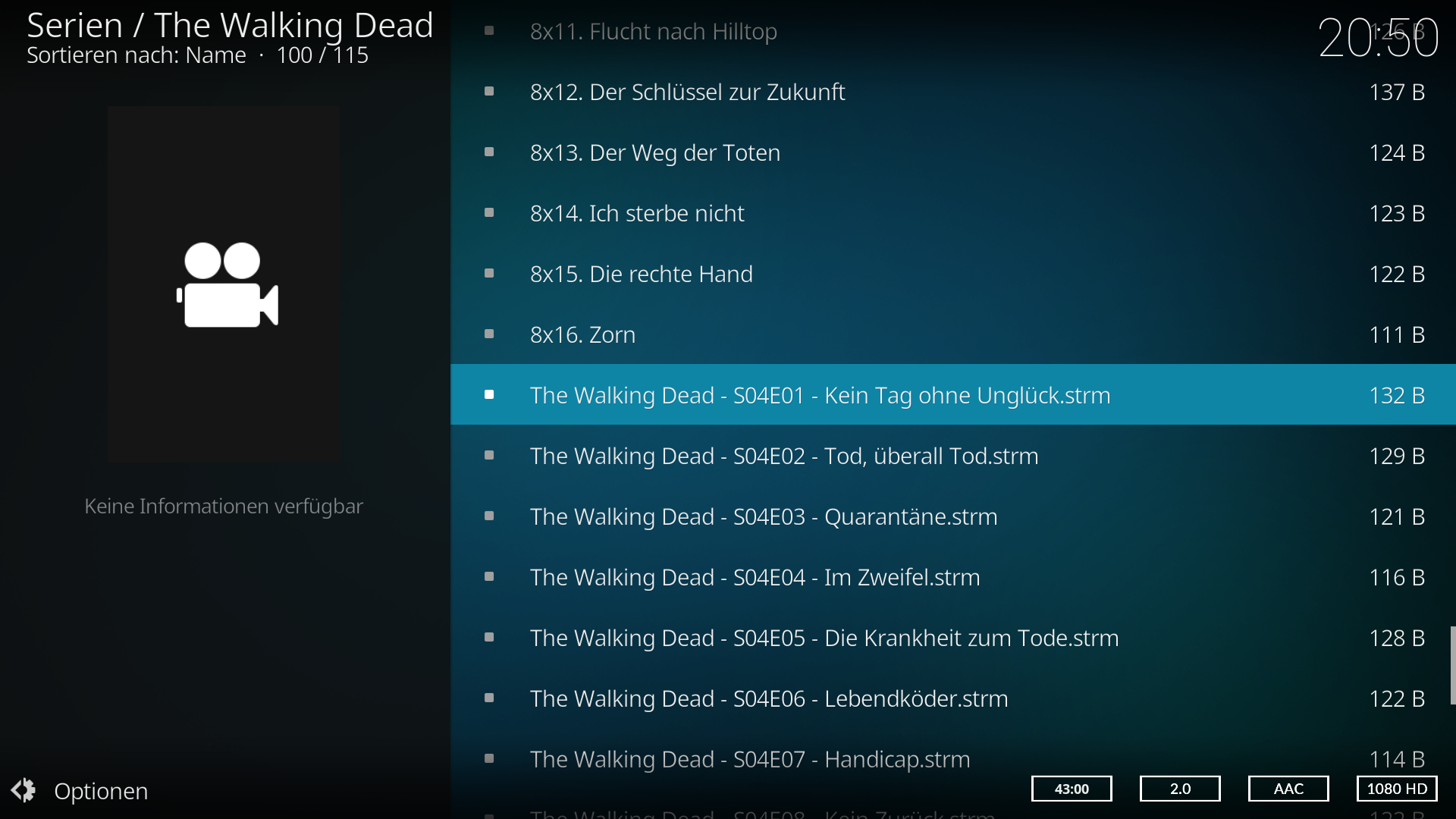Image resolution: width=1456 pixels, height=819 pixels.
Task: Select episode 8x14. Ich sterbe nicht
Action: pos(952,213)
